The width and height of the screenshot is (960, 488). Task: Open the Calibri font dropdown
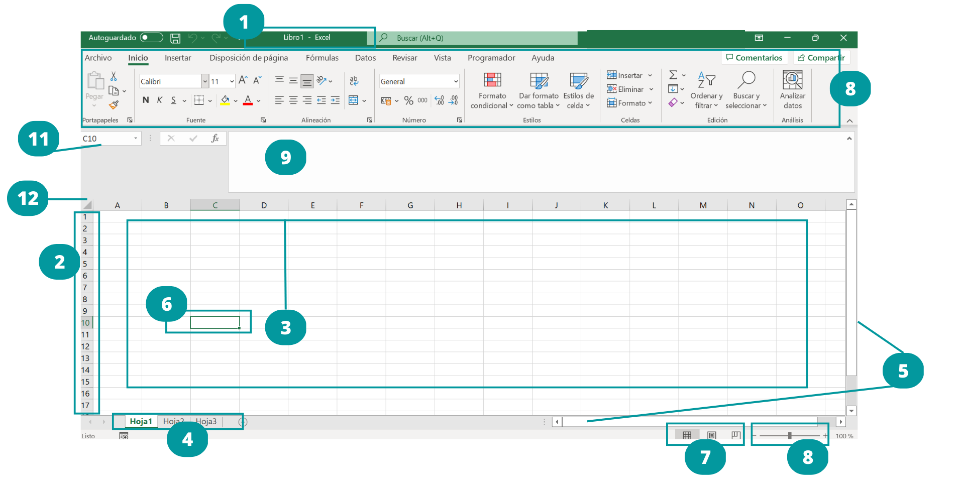205,81
